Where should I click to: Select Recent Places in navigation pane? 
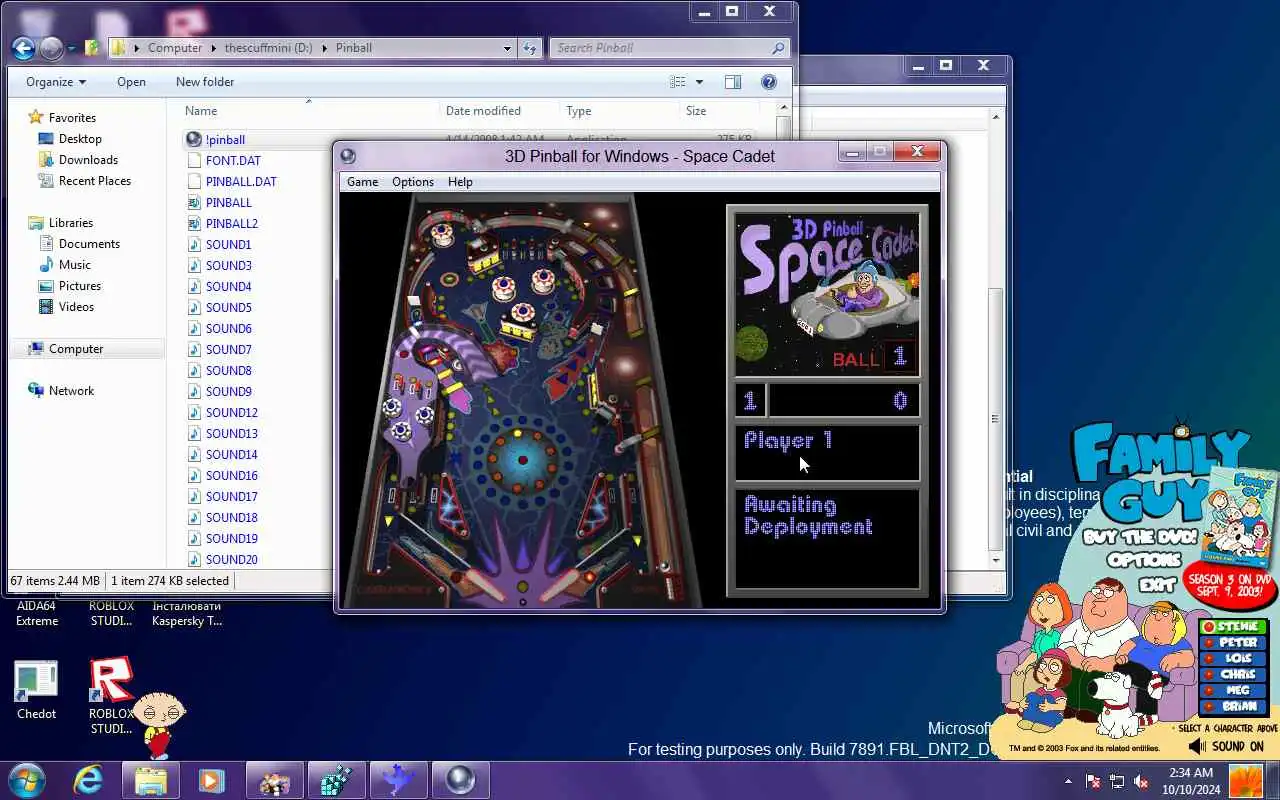pyautogui.click(x=94, y=180)
